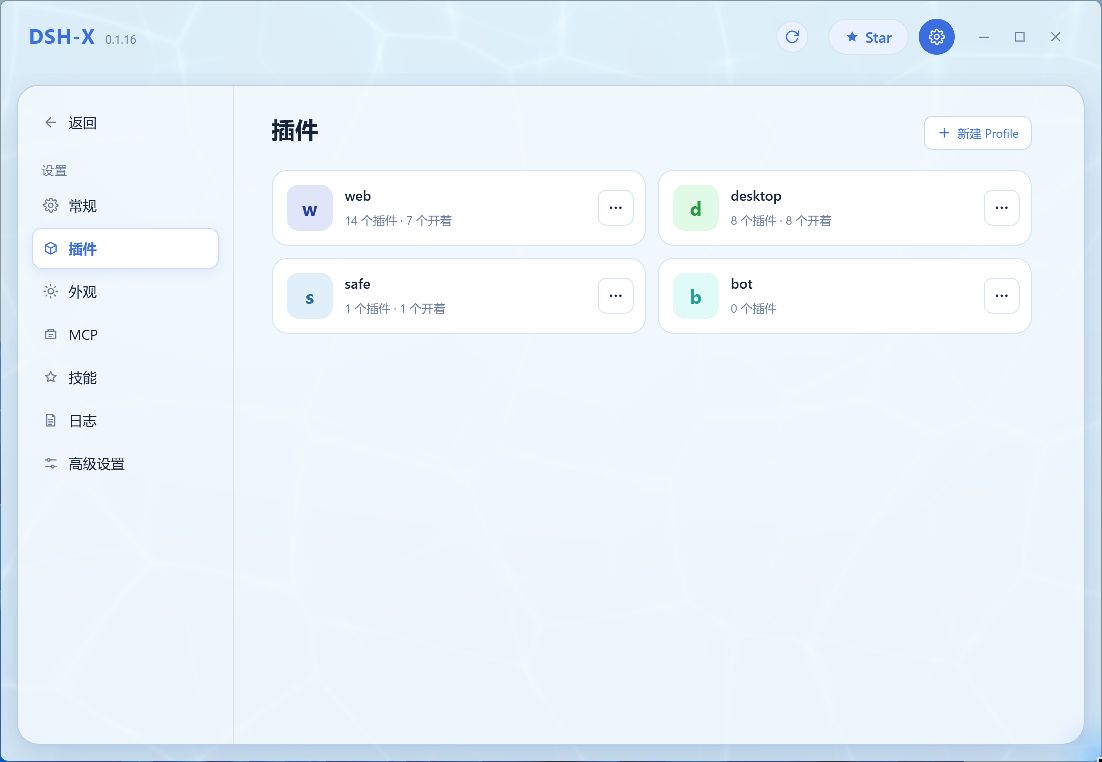The height and width of the screenshot is (762, 1102).
Task: Close the DSH-X window
Action: coord(1056,37)
